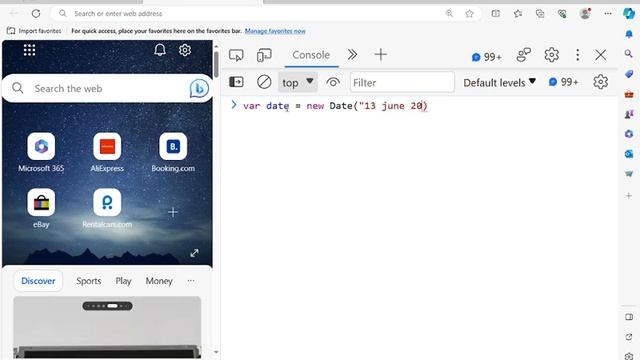Open the zoom magnifier icon in address bar

point(449,13)
